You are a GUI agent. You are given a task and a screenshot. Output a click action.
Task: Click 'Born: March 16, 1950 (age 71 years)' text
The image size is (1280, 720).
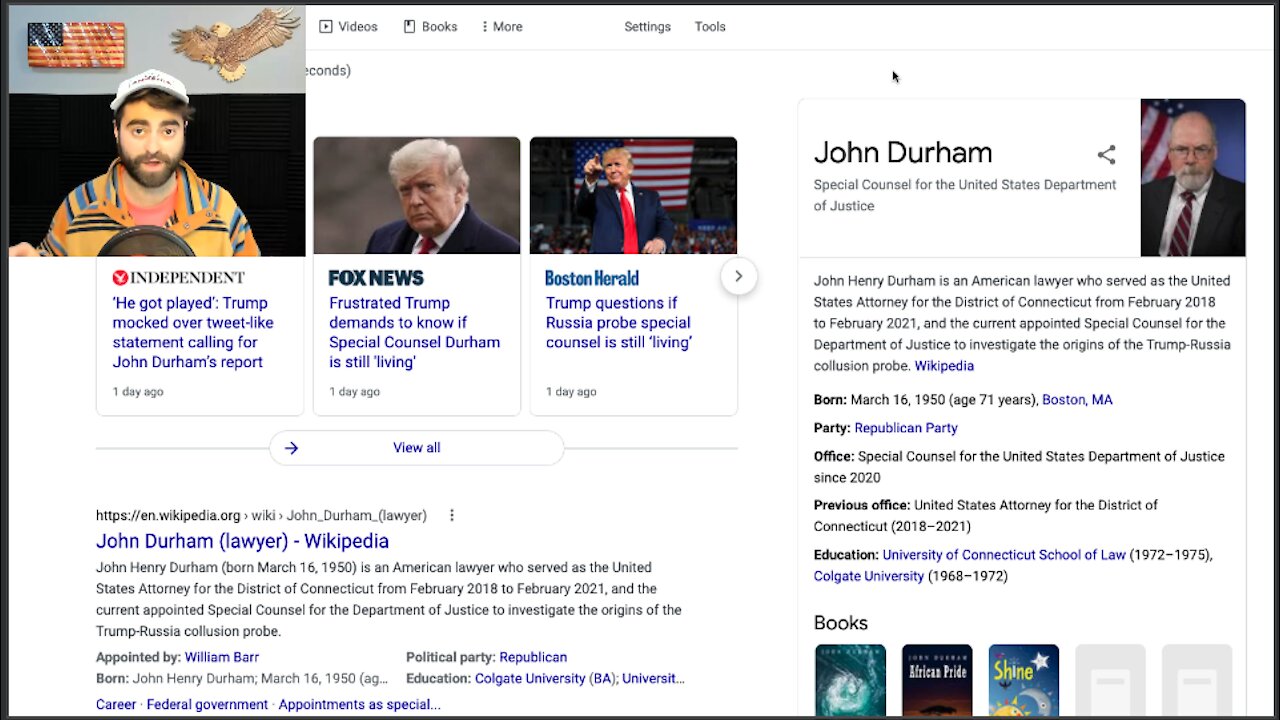[x=926, y=400]
